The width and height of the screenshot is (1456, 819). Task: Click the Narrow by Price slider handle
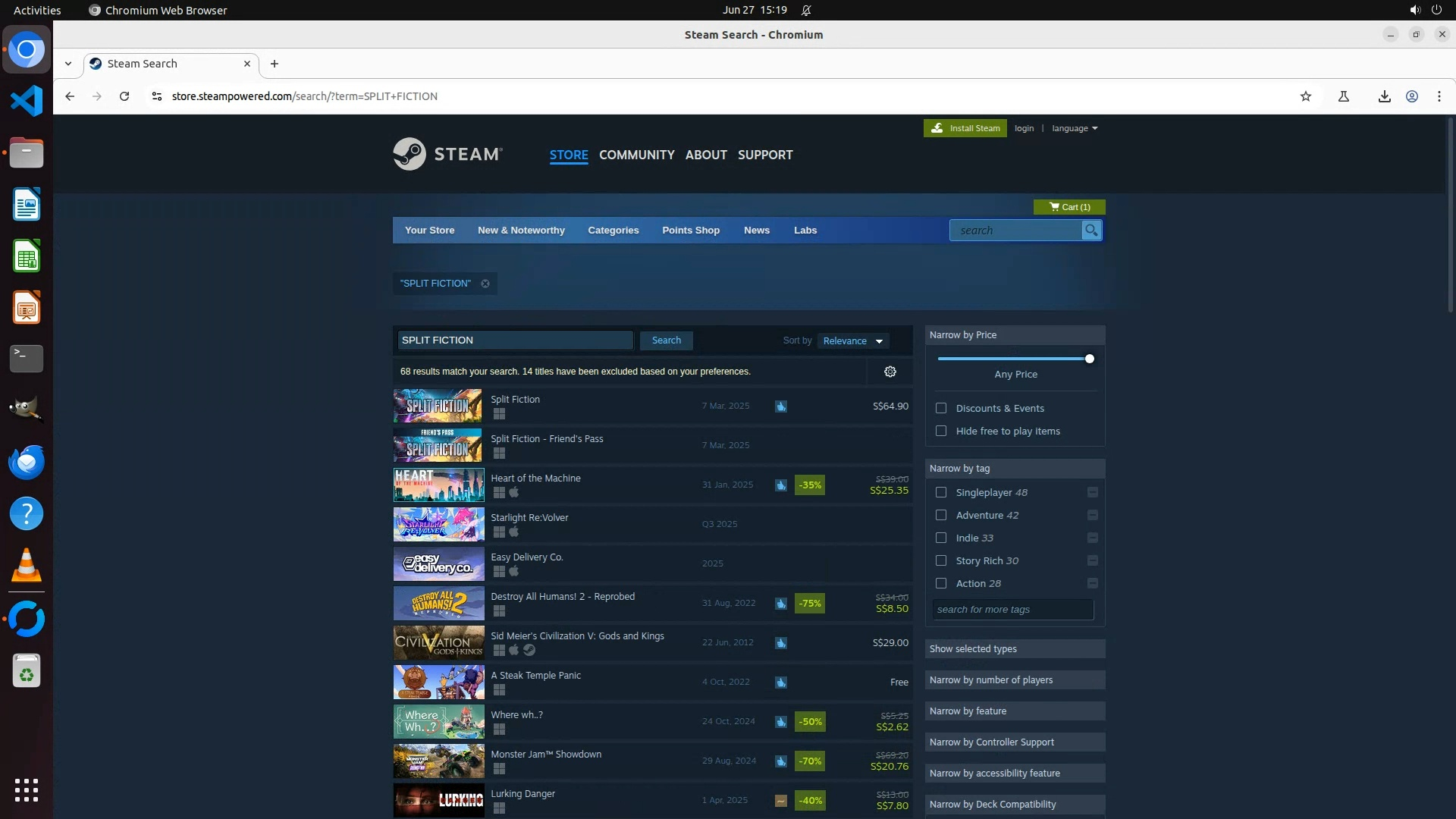(x=1089, y=359)
